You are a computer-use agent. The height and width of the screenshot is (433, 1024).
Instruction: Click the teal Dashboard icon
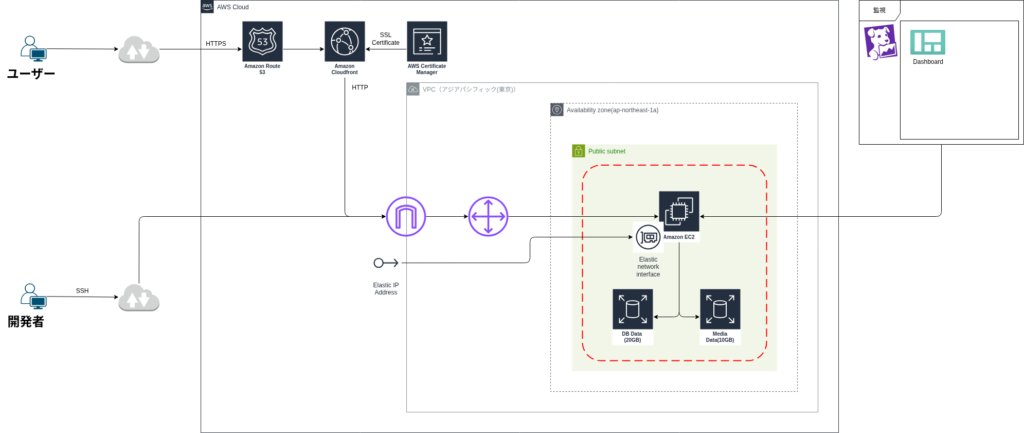point(927,42)
